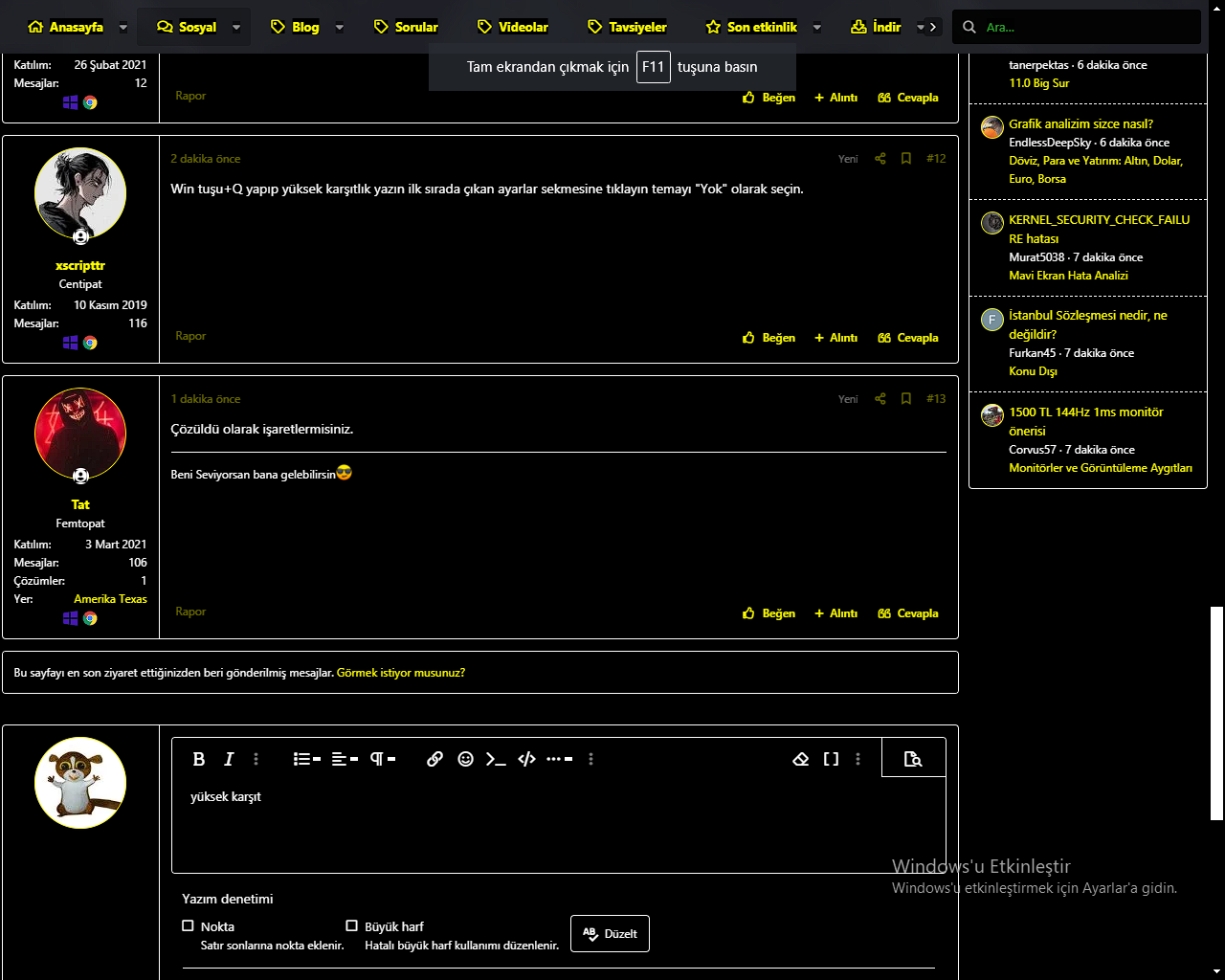1225x980 pixels.
Task: Toggle bold formatting in the reply editor
Action: 199,759
